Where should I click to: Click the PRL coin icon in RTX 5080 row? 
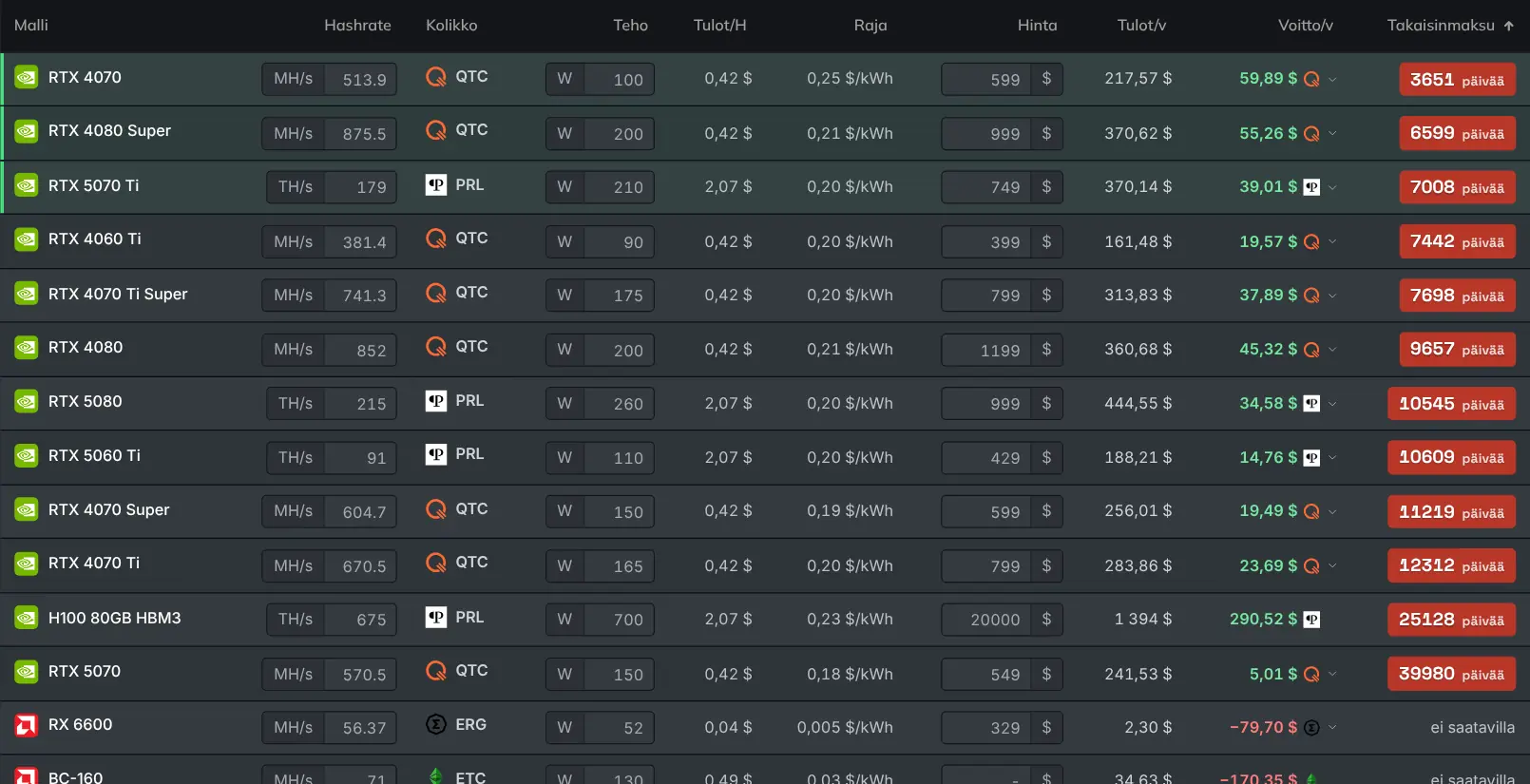436,401
